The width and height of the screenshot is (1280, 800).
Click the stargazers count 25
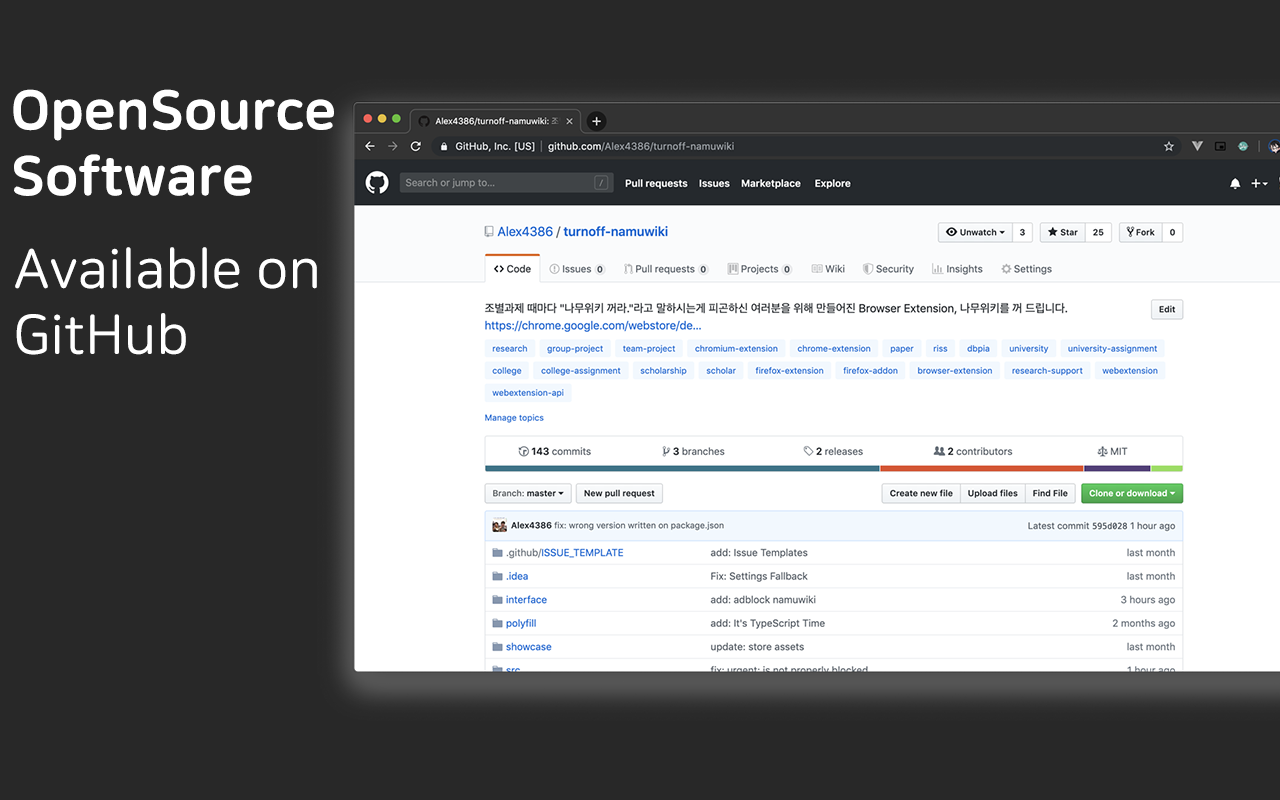click(1098, 232)
